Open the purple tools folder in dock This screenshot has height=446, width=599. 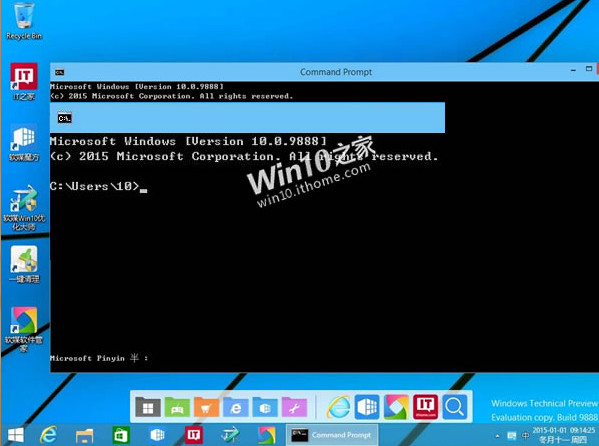pos(294,407)
